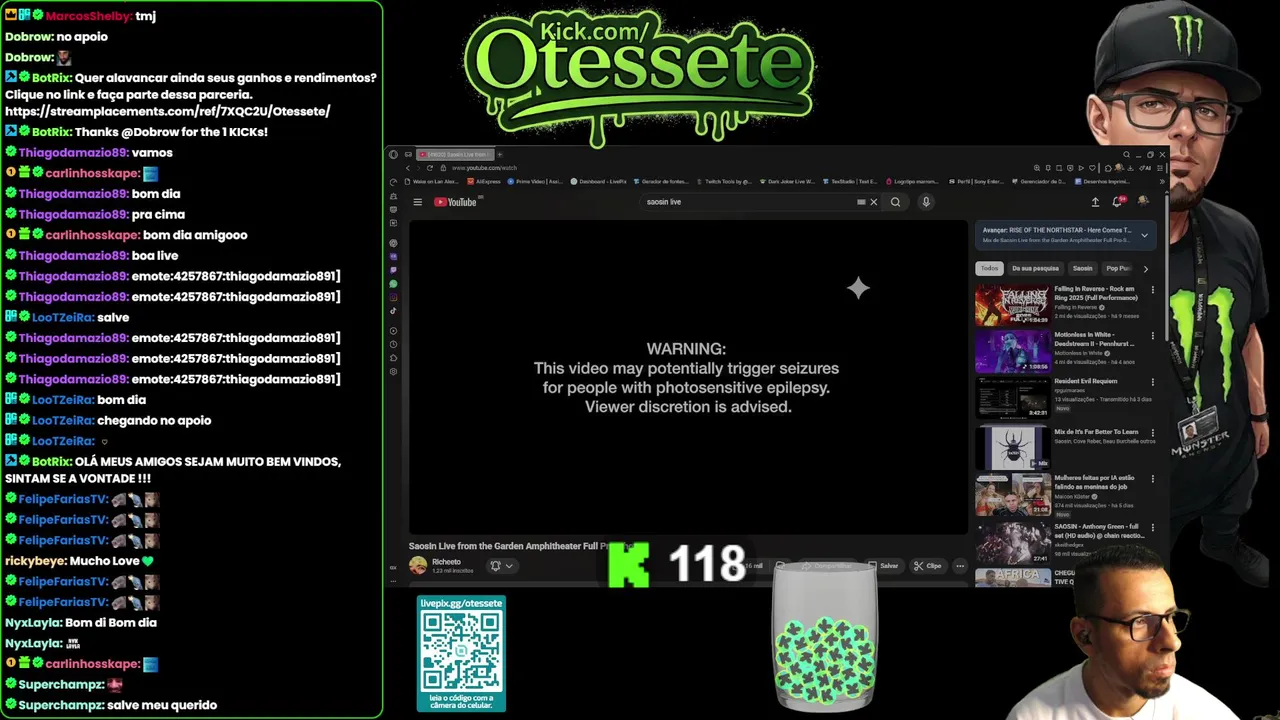This screenshot has width=1280, height=720.
Task: Go to YouTube home via logo
Action: [455, 202]
